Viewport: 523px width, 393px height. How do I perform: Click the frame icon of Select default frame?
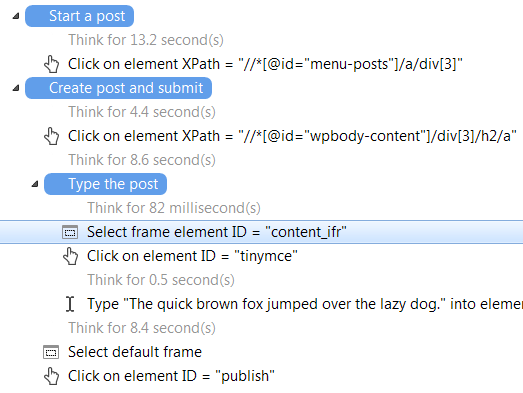click(x=51, y=352)
